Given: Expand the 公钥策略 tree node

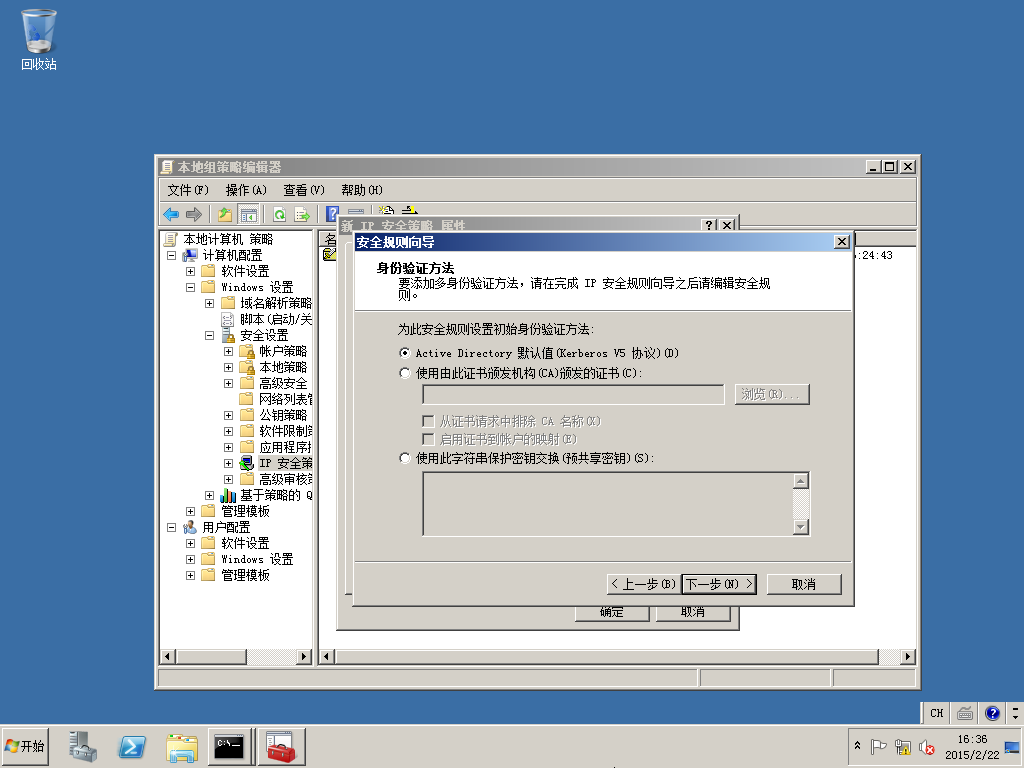Looking at the screenshot, I should 229,415.
